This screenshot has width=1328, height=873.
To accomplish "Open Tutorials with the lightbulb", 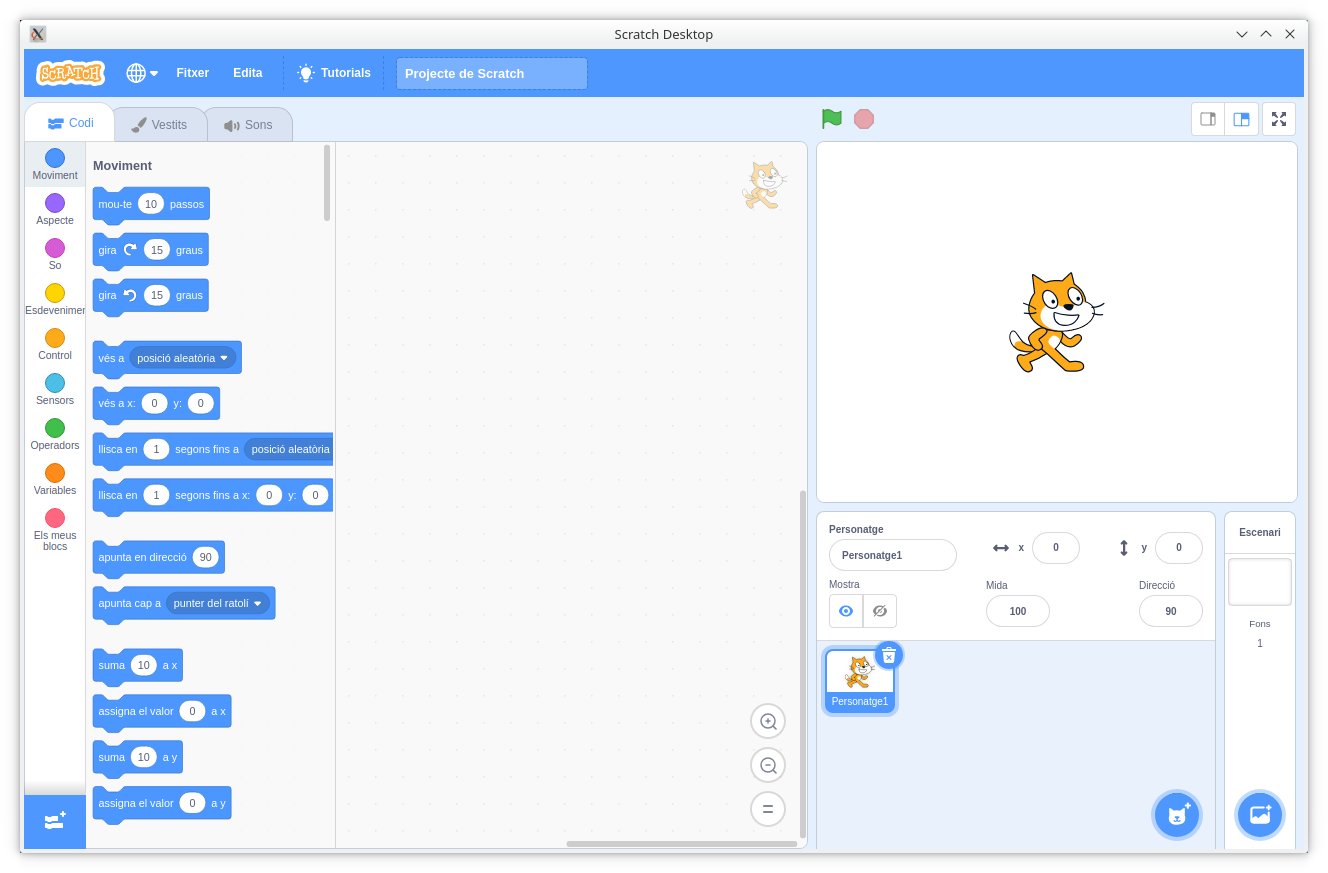I will pyautogui.click(x=334, y=73).
